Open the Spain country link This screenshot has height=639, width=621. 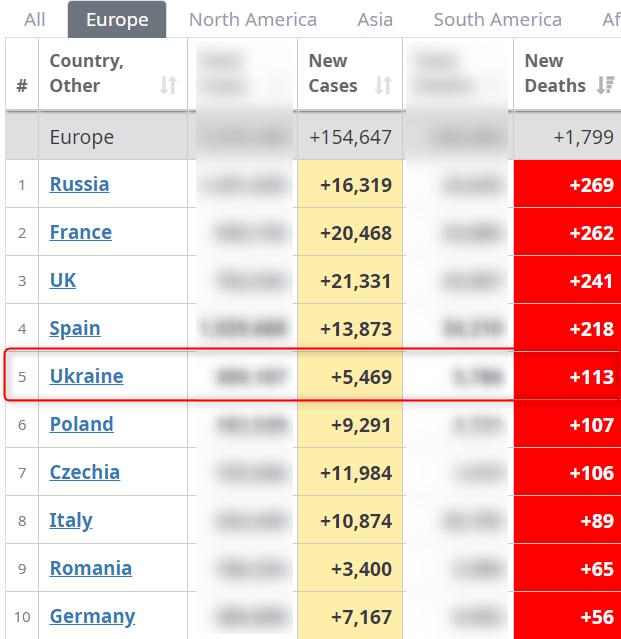coord(75,328)
